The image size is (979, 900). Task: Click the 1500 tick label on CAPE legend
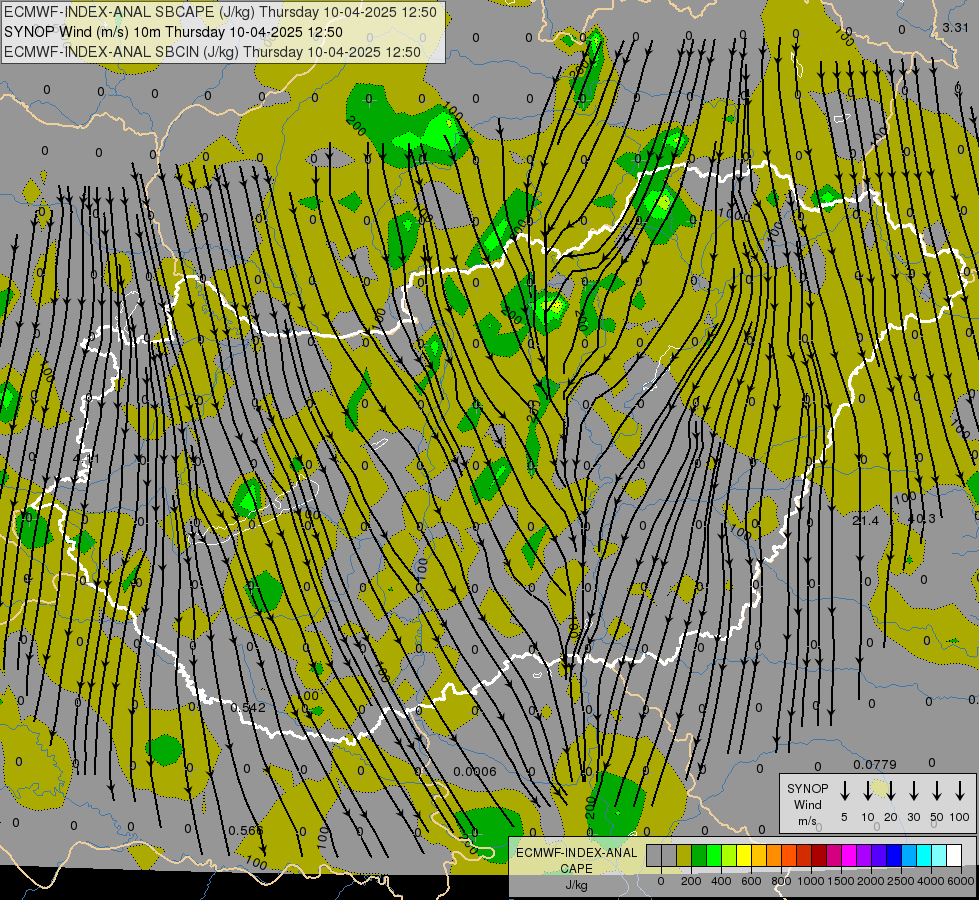click(841, 881)
